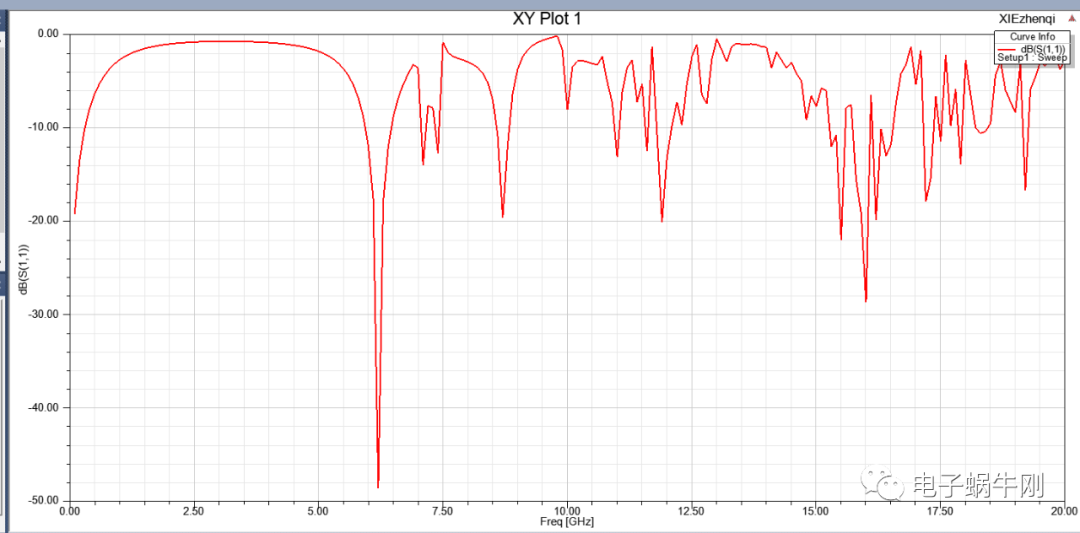Select the Curve Info legend header
1080x533 pixels.
tap(1032, 37)
